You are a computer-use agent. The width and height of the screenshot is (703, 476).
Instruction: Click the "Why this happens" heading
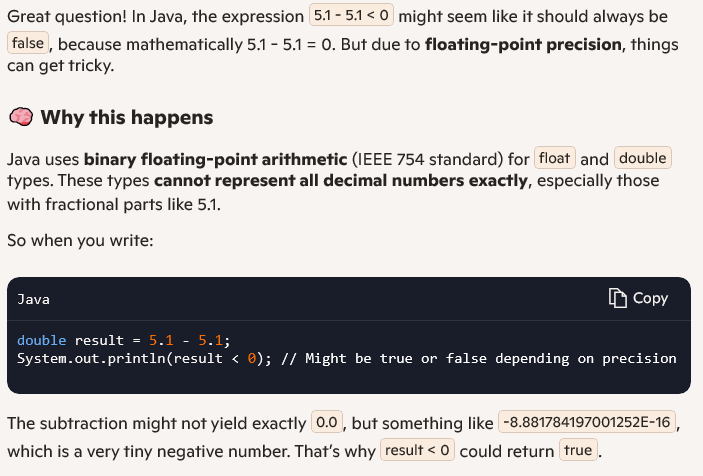pos(127,118)
